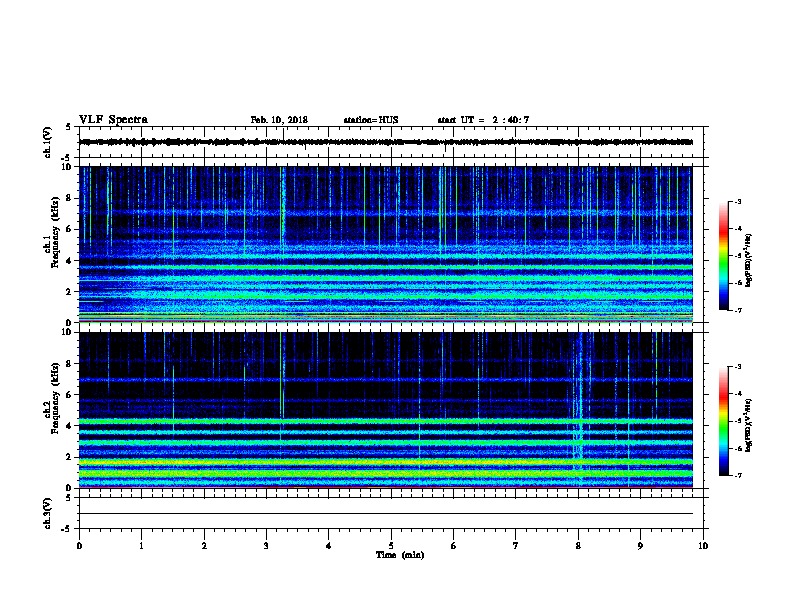Click the ch.3(V) axis "5" tick label
This screenshot has height=612, width=792.
point(69,498)
